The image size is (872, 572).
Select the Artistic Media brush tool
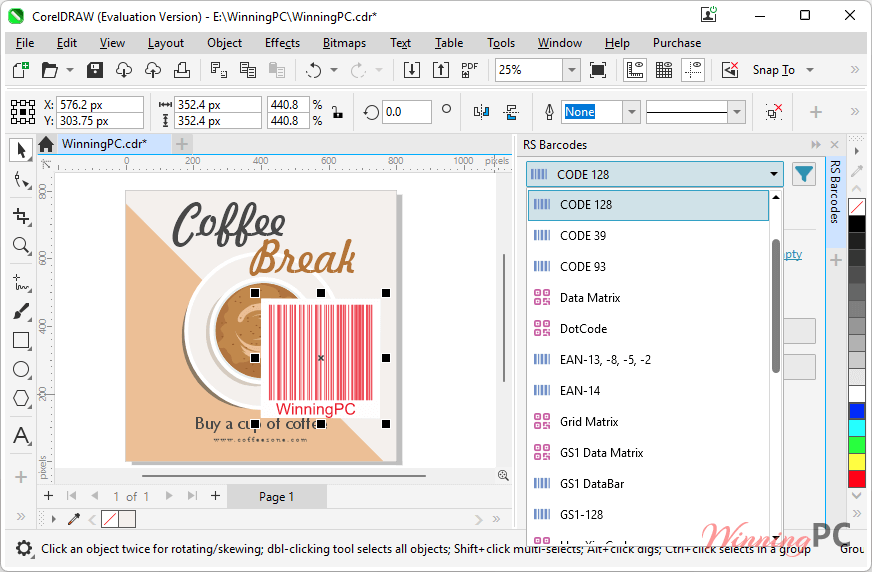coord(21,311)
